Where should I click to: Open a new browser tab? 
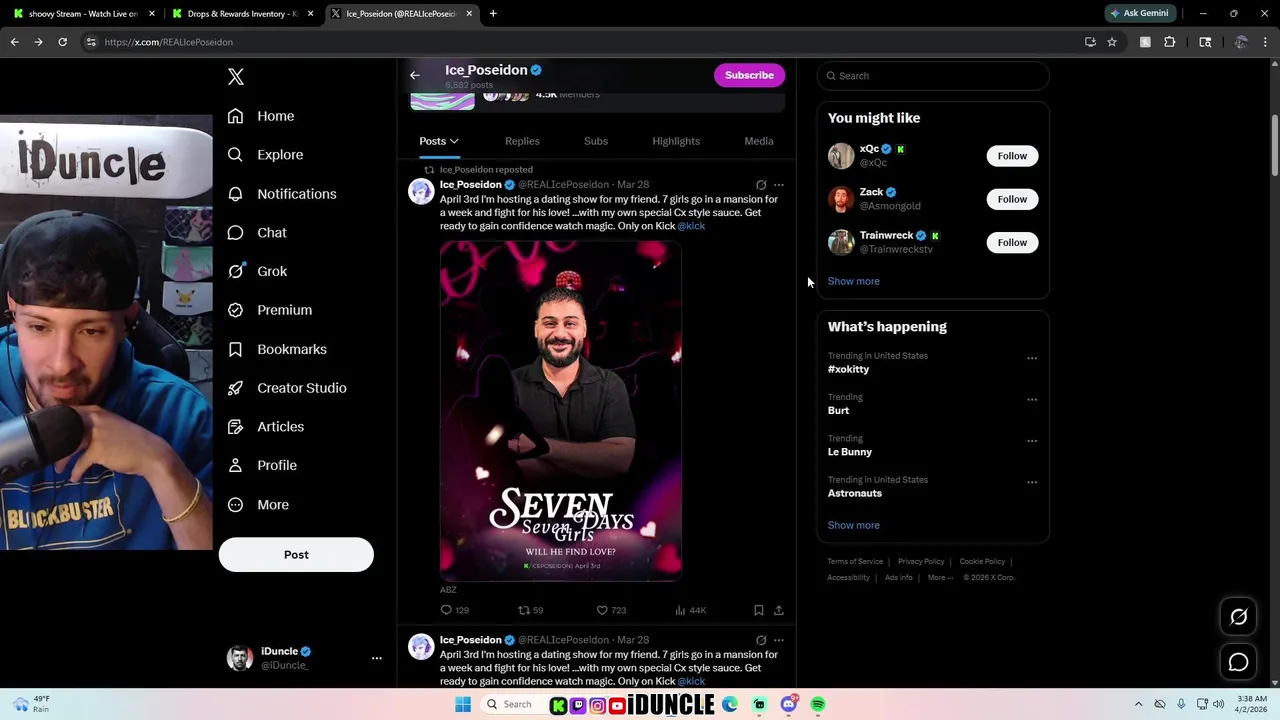(x=493, y=14)
